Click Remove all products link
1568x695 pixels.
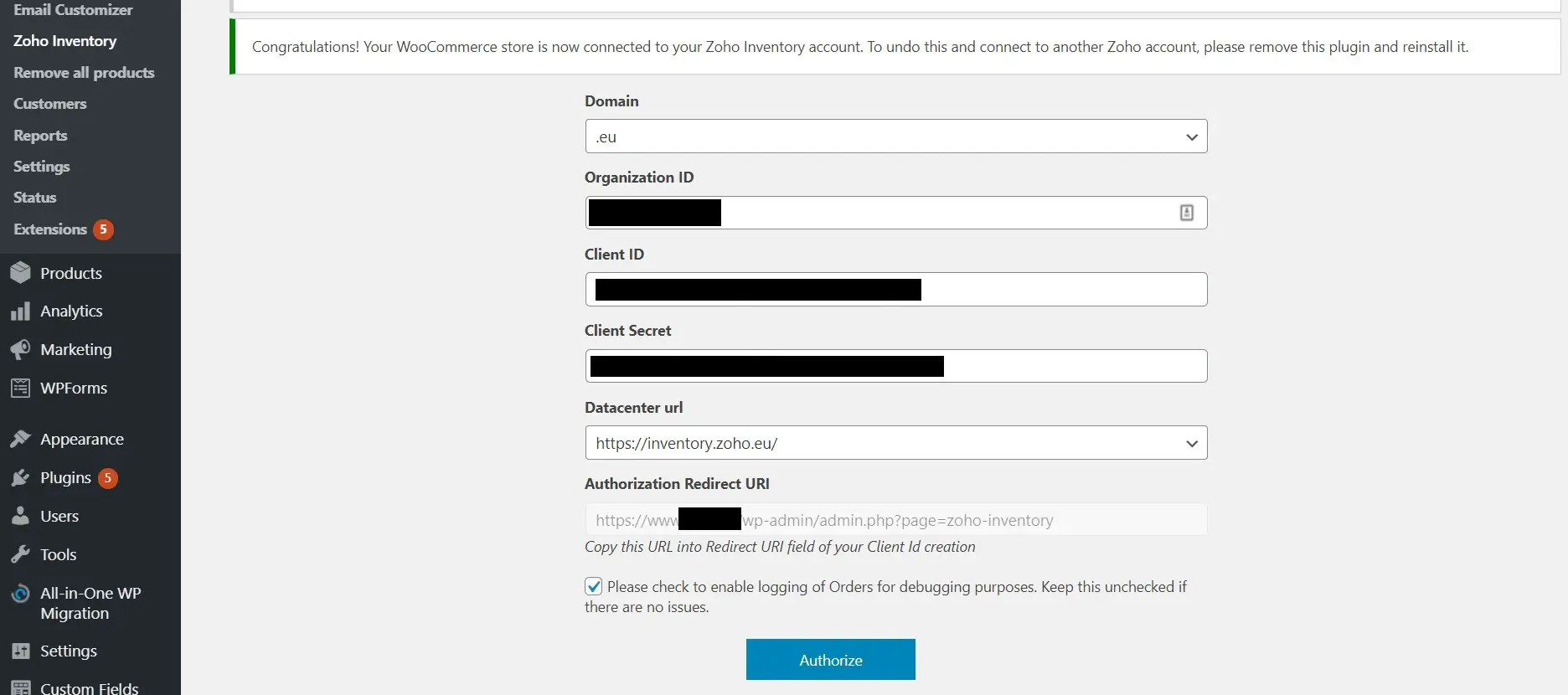(x=84, y=72)
